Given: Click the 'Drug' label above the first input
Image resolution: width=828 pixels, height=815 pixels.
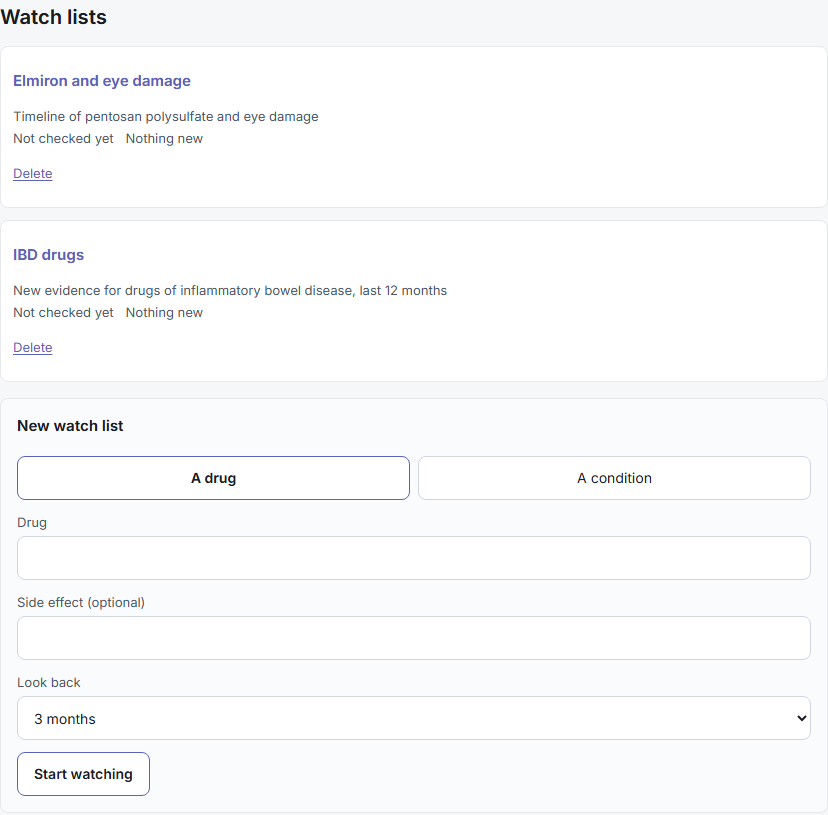Looking at the screenshot, I should 32,522.
